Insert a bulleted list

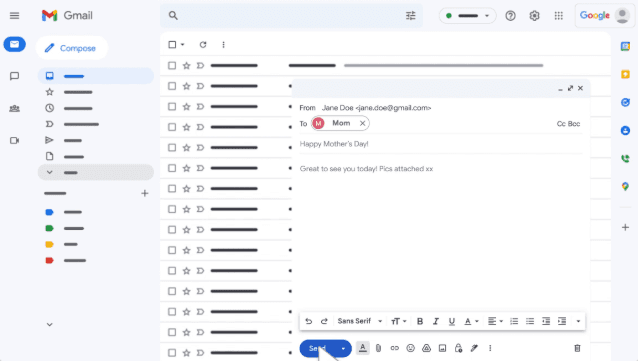pyautogui.click(x=530, y=321)
